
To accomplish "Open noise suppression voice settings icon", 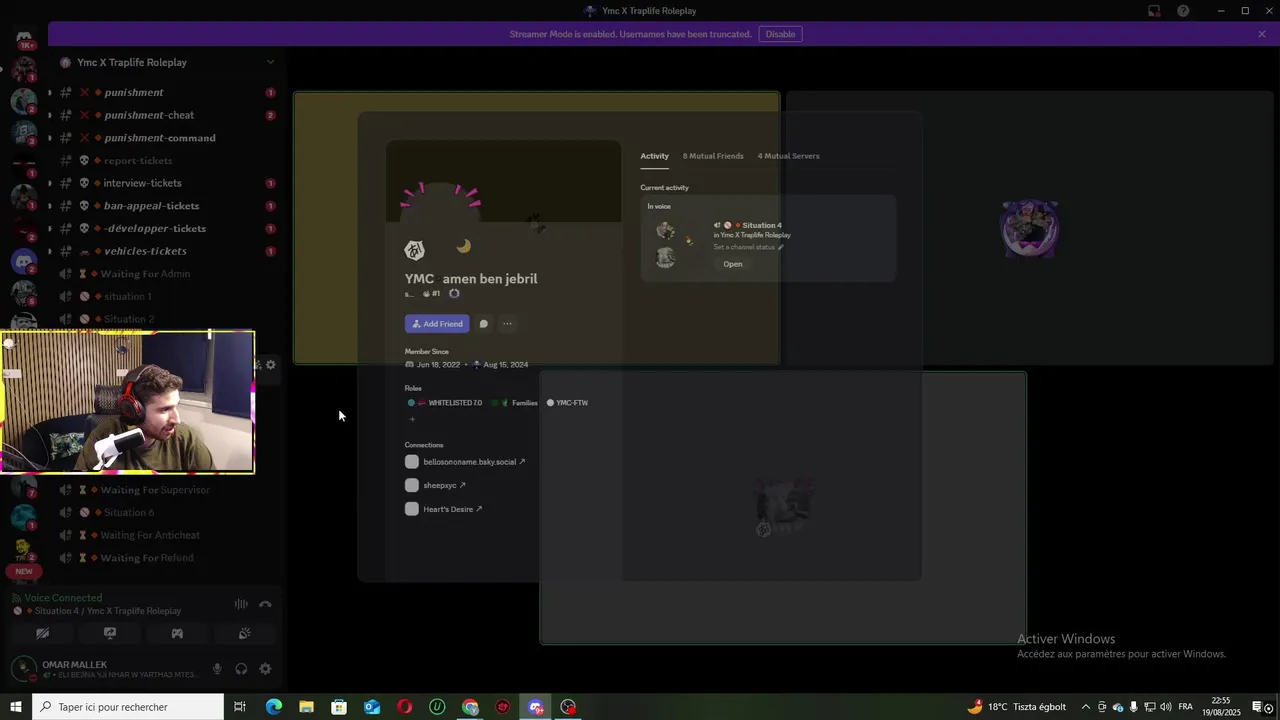I will click(241, 604).
